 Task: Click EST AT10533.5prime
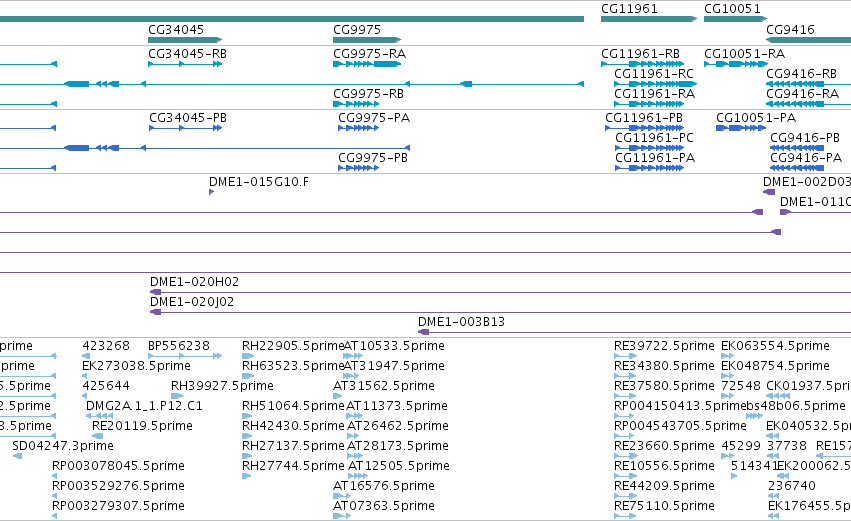(395, 345)
